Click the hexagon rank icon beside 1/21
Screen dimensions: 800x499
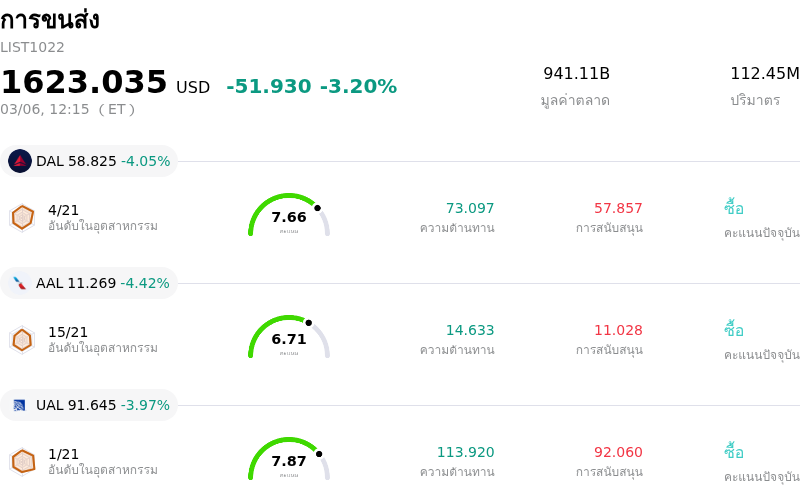[x=22, y=461]
